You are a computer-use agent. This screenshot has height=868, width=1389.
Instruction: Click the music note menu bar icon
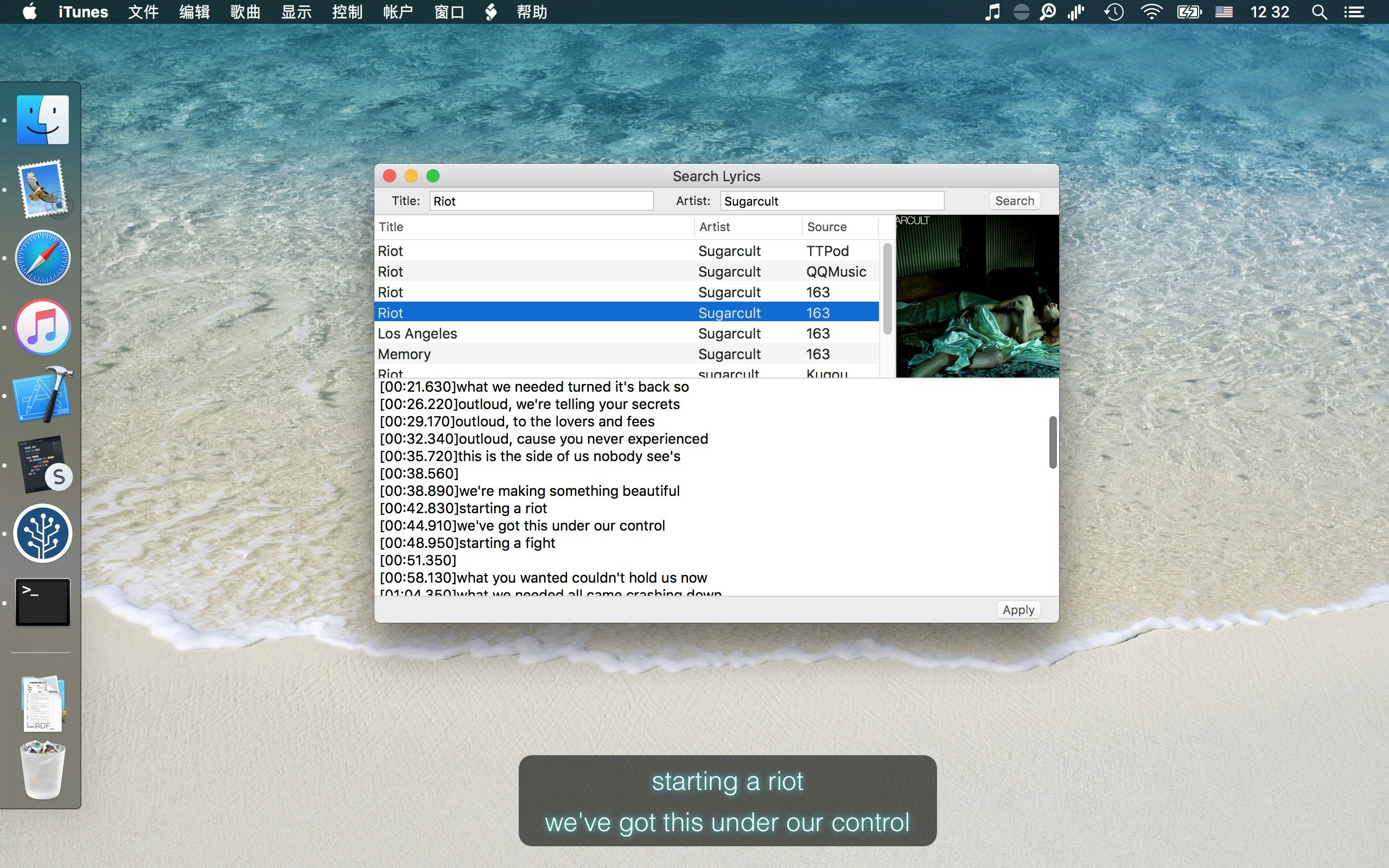tap(991, 12)
